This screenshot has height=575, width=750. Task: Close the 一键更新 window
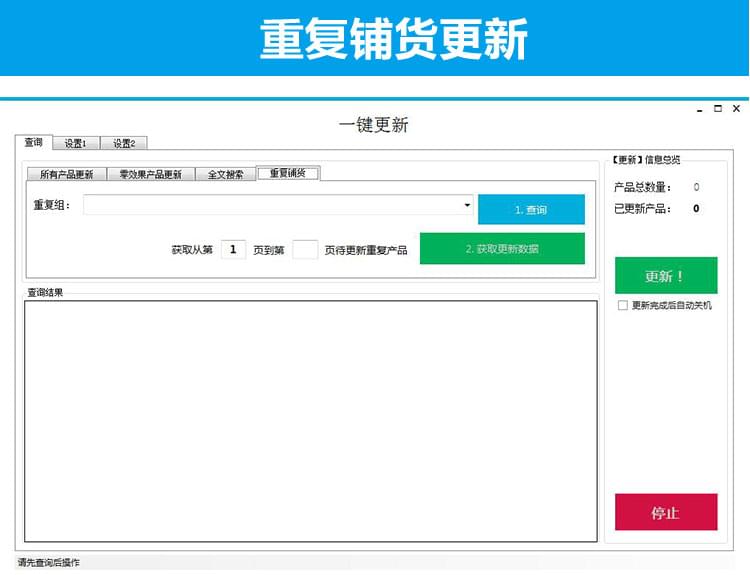[x=736, y=108]
